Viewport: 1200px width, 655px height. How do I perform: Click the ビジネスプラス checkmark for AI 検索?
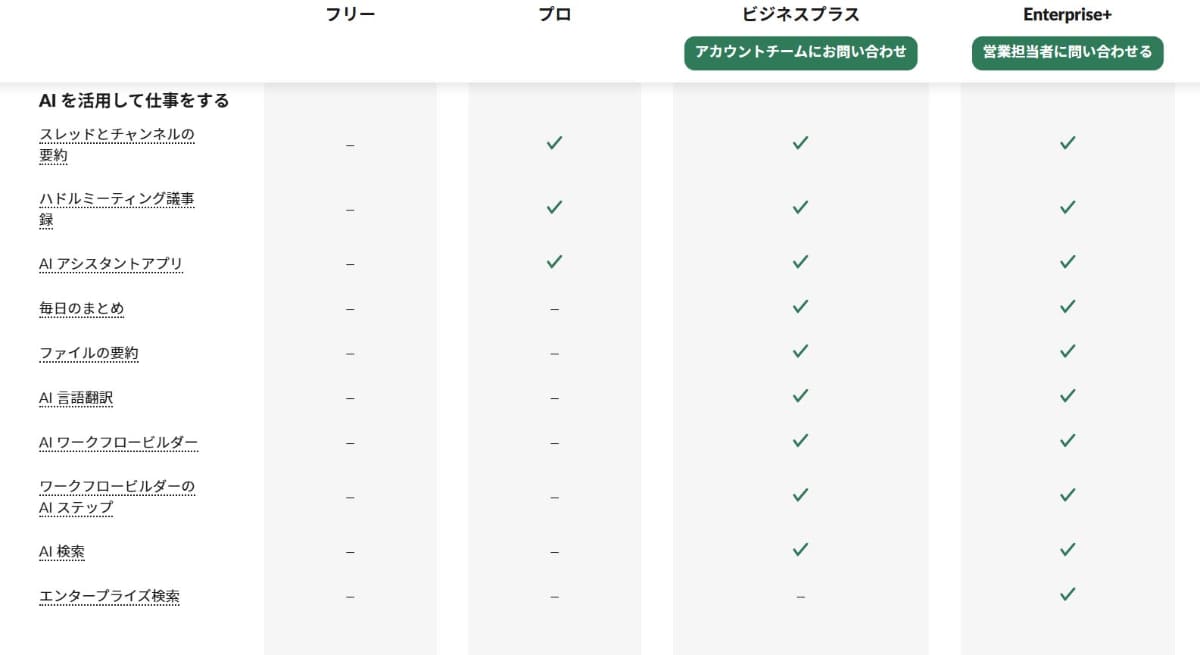click(x=800, y=549)
